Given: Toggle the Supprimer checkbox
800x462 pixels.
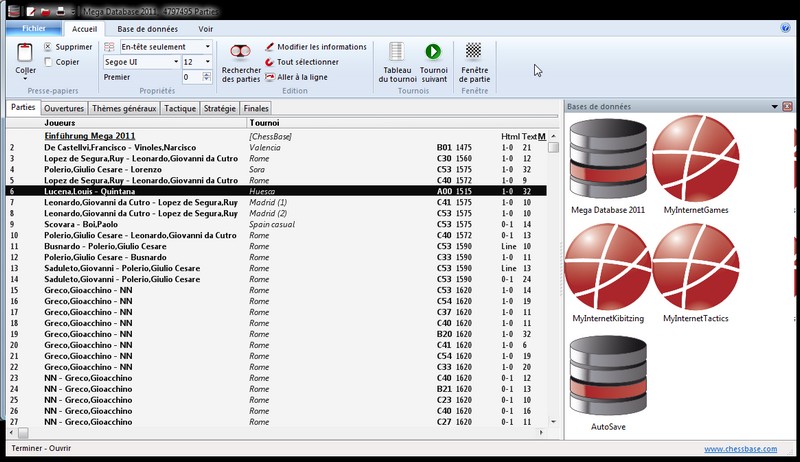Looking at the screenshot, I should click(48, 47).
